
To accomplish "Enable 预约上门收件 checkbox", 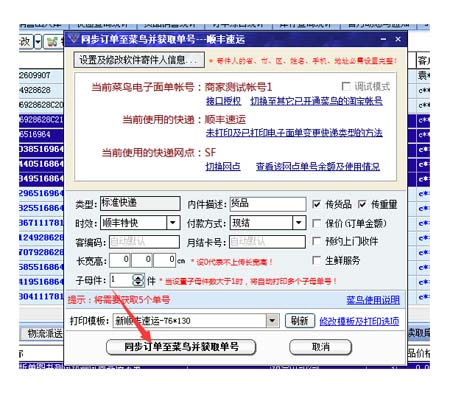I will 316,241.
